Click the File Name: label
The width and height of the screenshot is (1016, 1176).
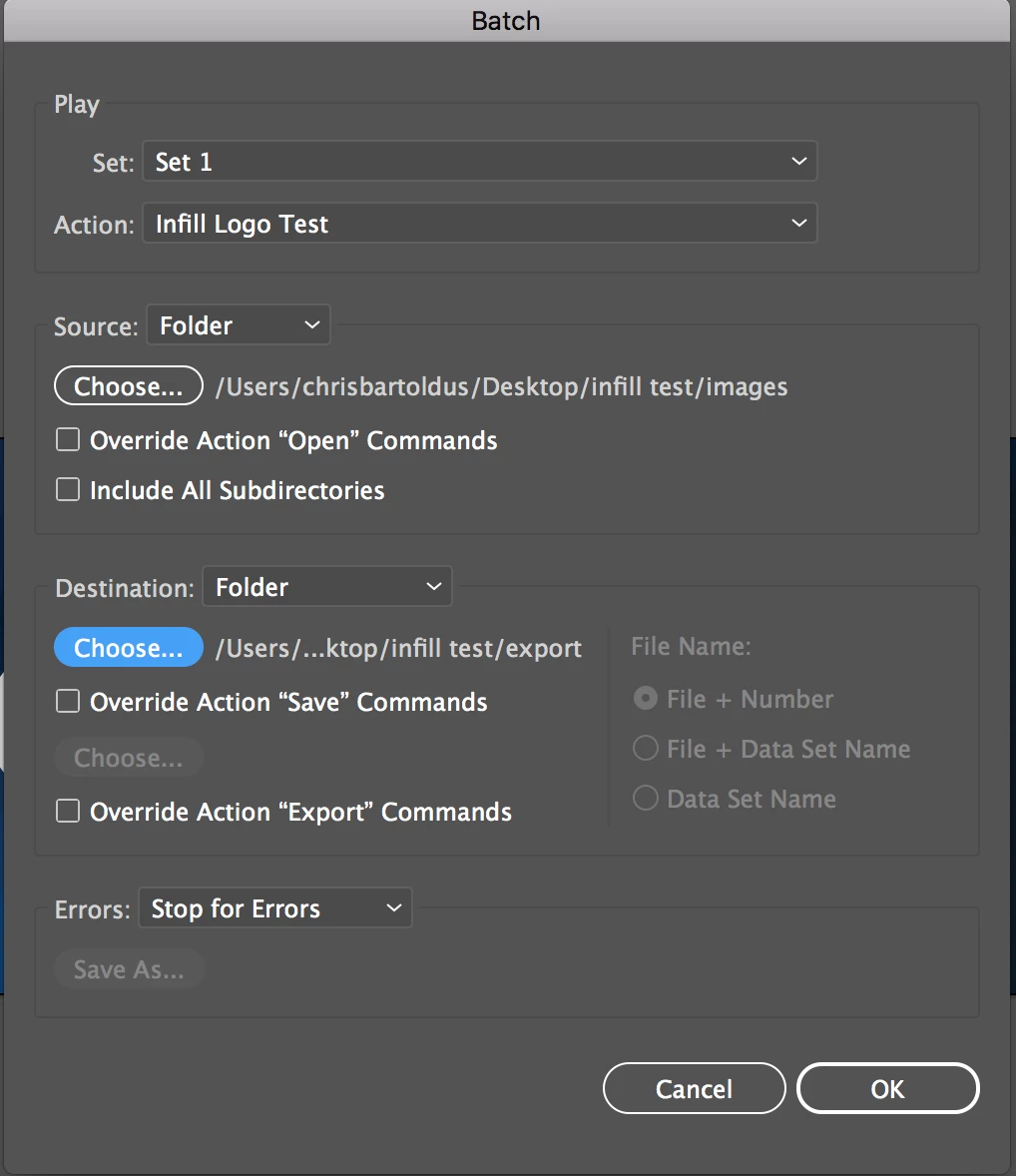click(691, 646)
